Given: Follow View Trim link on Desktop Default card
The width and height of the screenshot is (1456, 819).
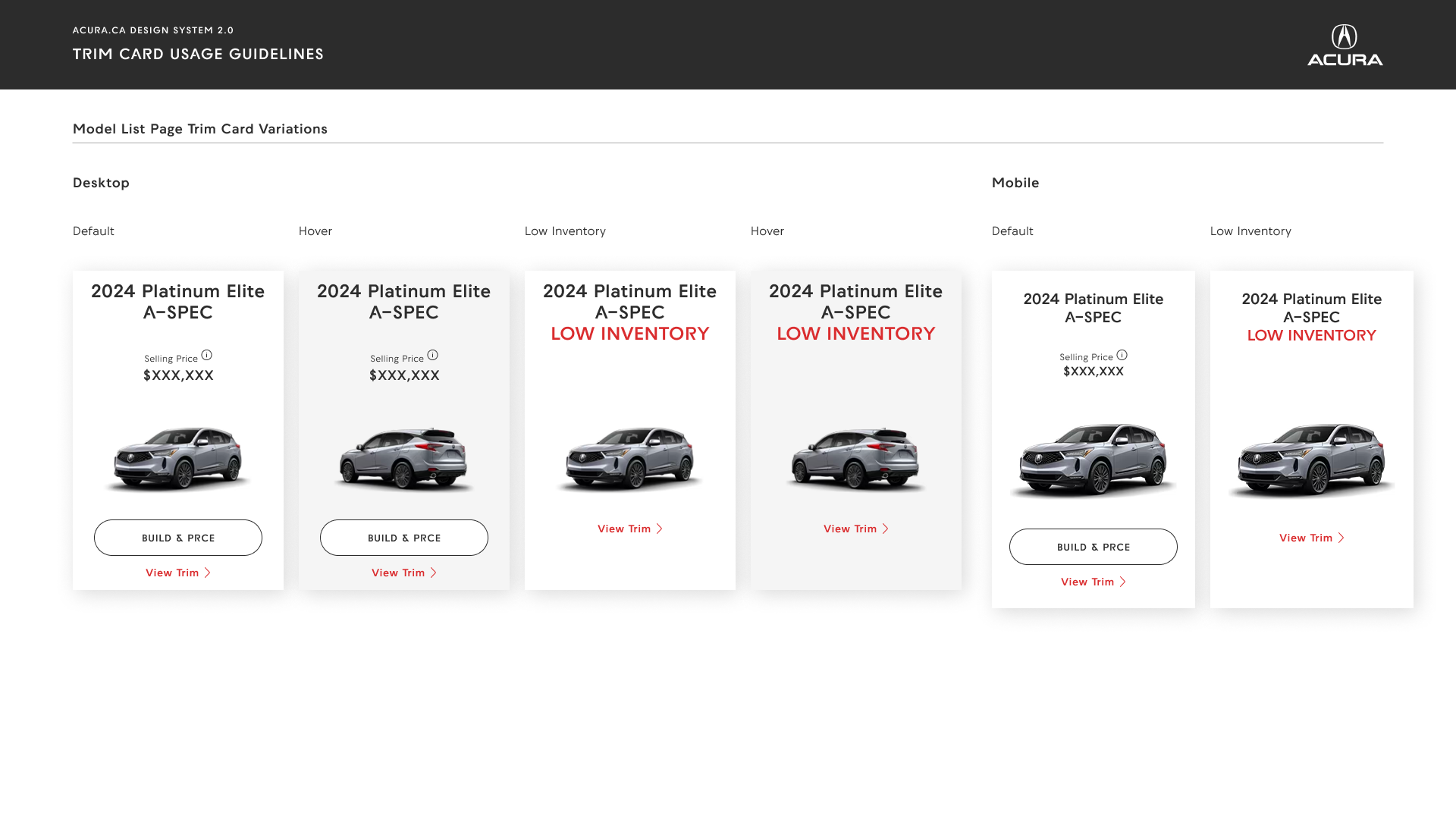Looking at the screenshot, I should click(178, 573).
